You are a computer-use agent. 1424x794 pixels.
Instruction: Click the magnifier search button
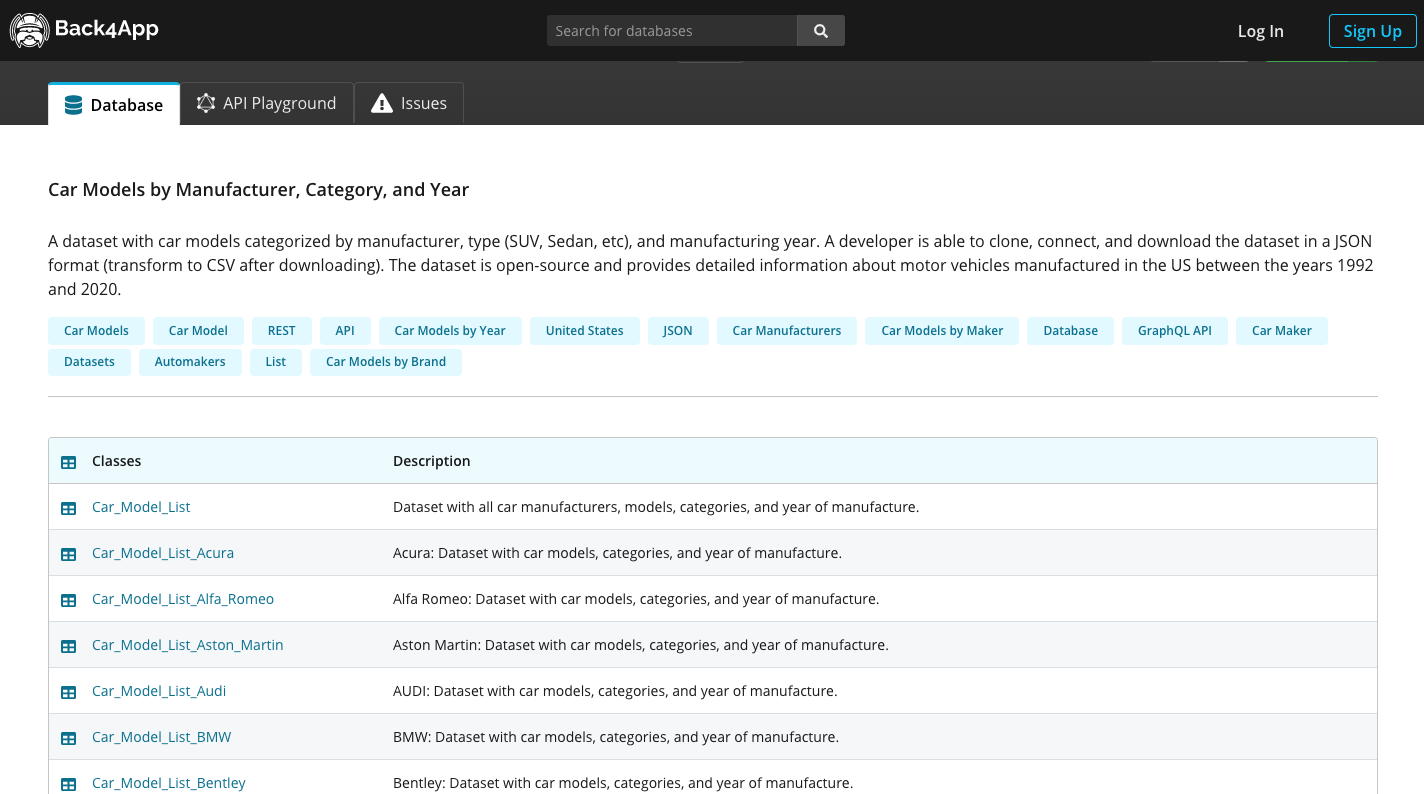click(x=821, y=31)
